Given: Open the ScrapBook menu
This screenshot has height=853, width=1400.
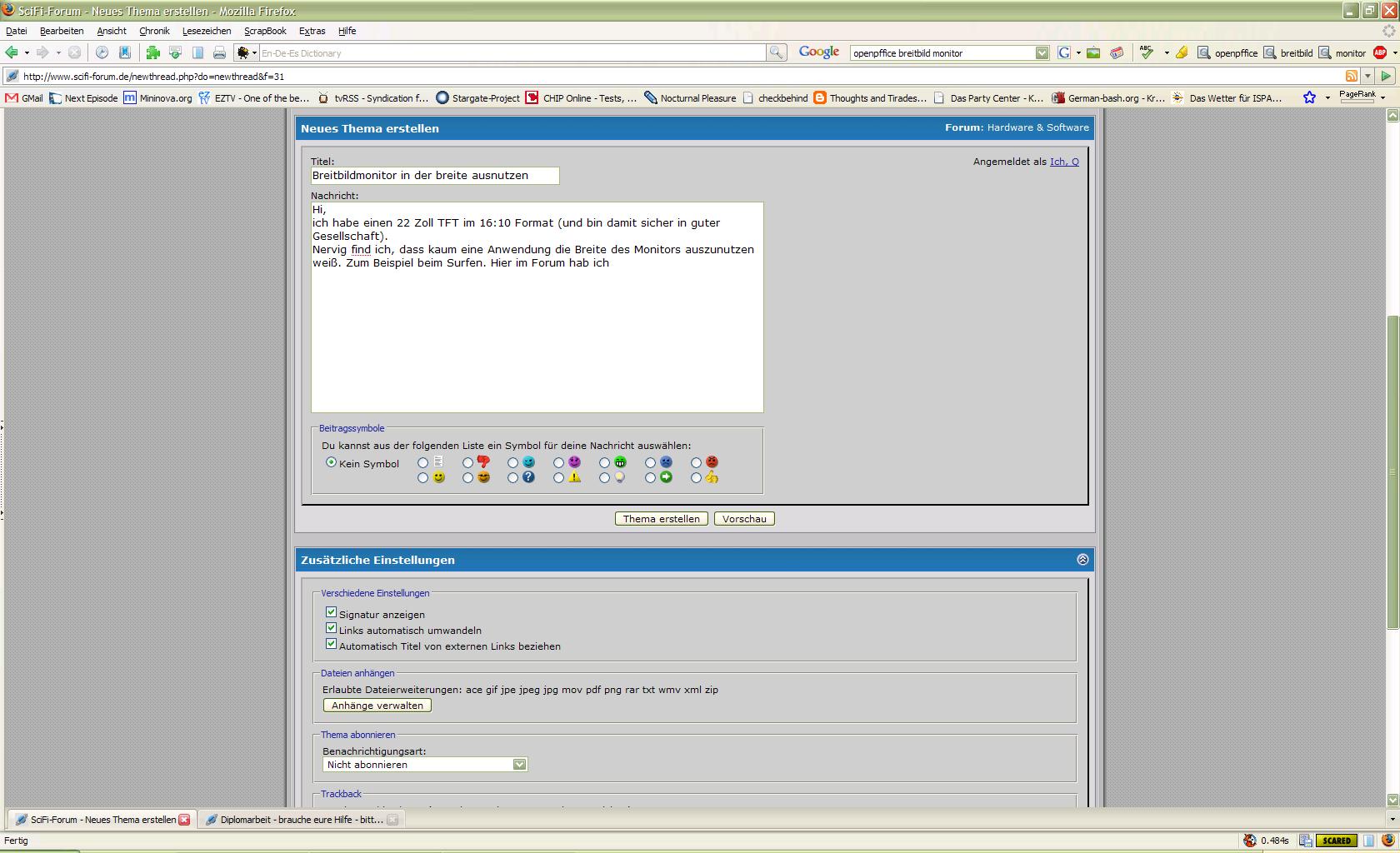Looking at the screenshot, I should point(265,31).
